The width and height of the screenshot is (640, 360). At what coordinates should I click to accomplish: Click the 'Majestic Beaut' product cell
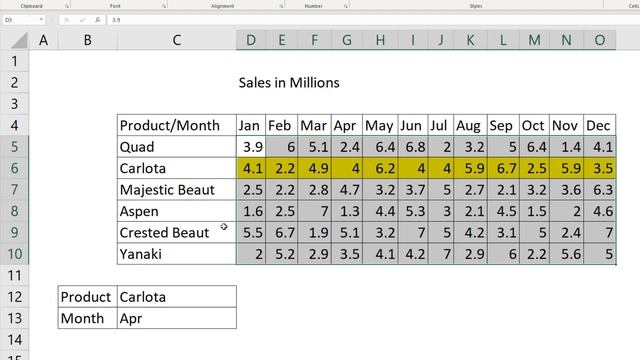click(x=177, y=190)
